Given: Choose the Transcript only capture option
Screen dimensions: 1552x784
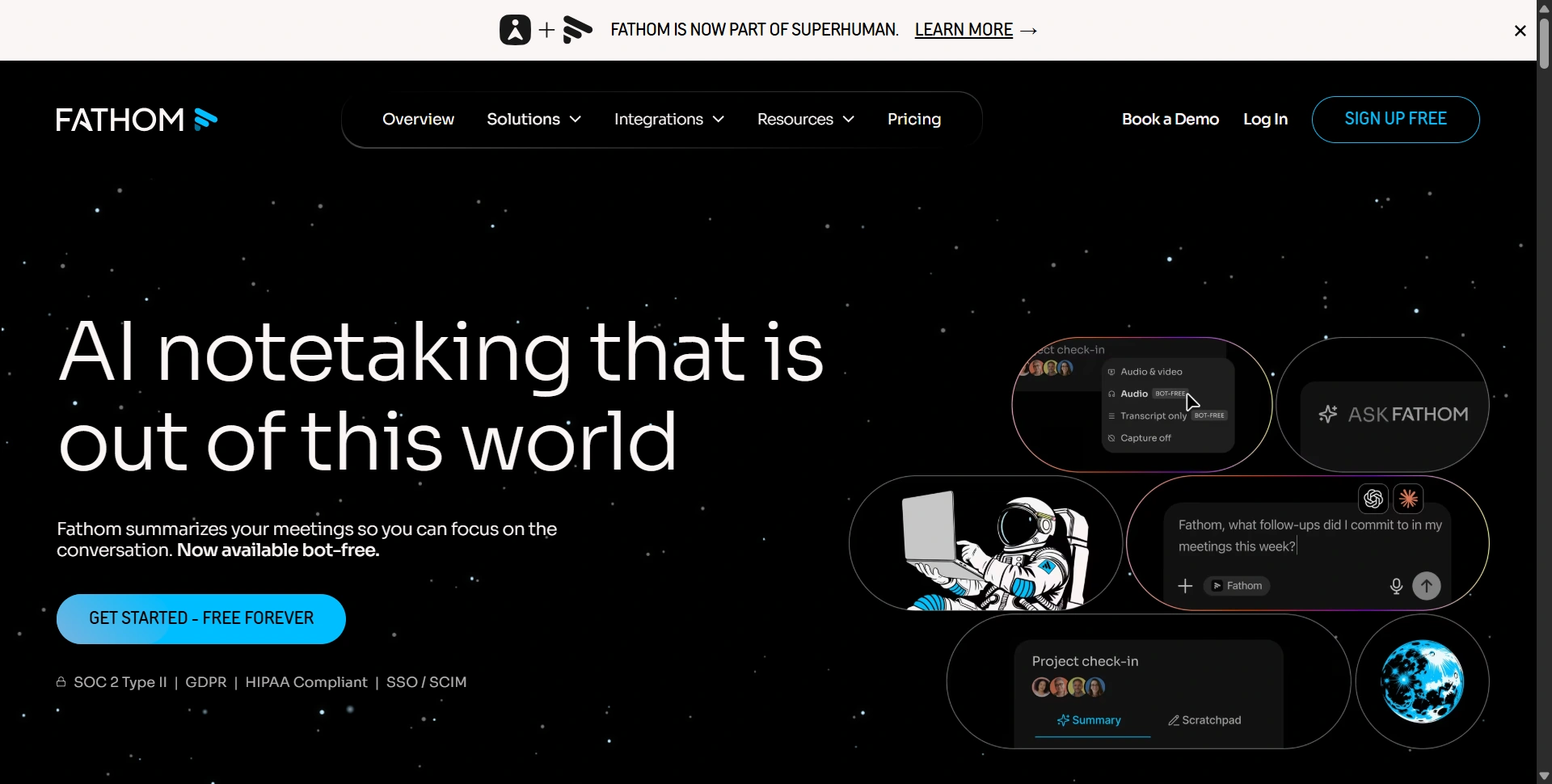Looking at the screenshot, I should [1167, 415].
